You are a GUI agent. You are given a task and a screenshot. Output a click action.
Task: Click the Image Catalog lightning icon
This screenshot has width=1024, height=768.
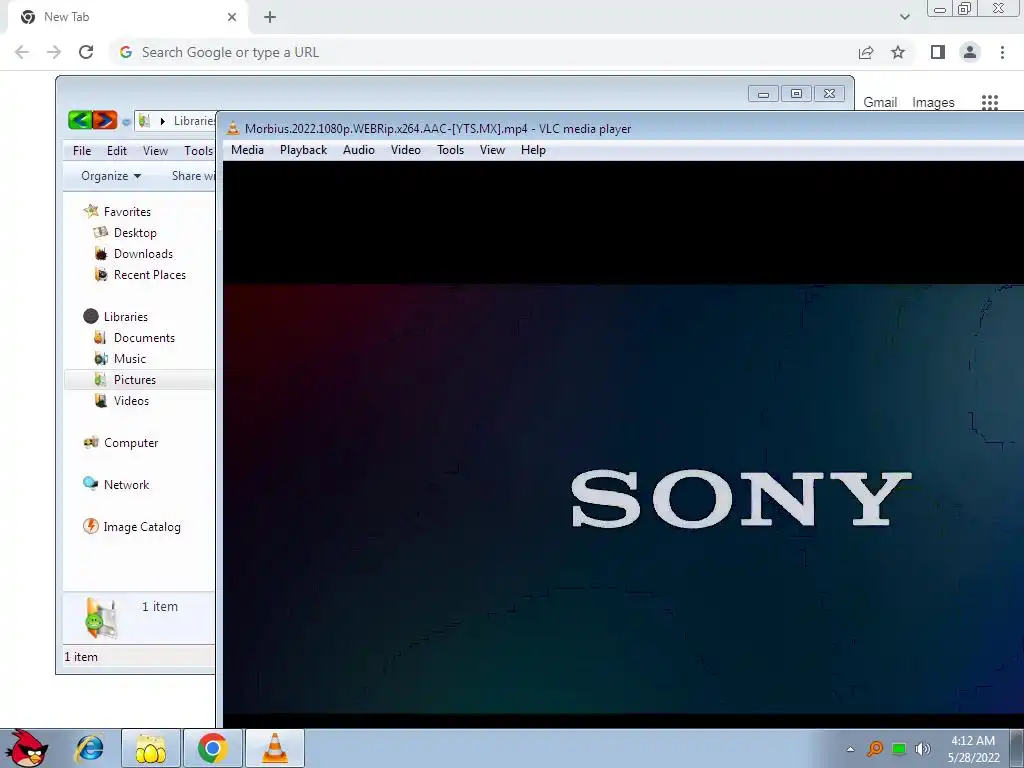point(91,526)
